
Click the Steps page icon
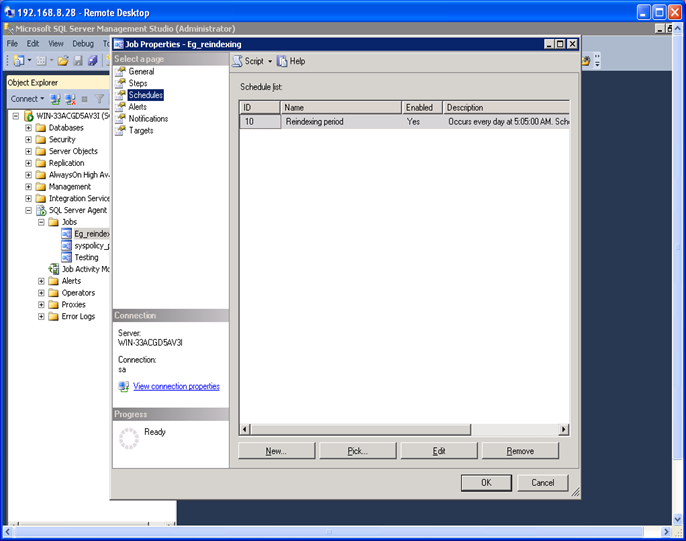[x=120, y=83]
